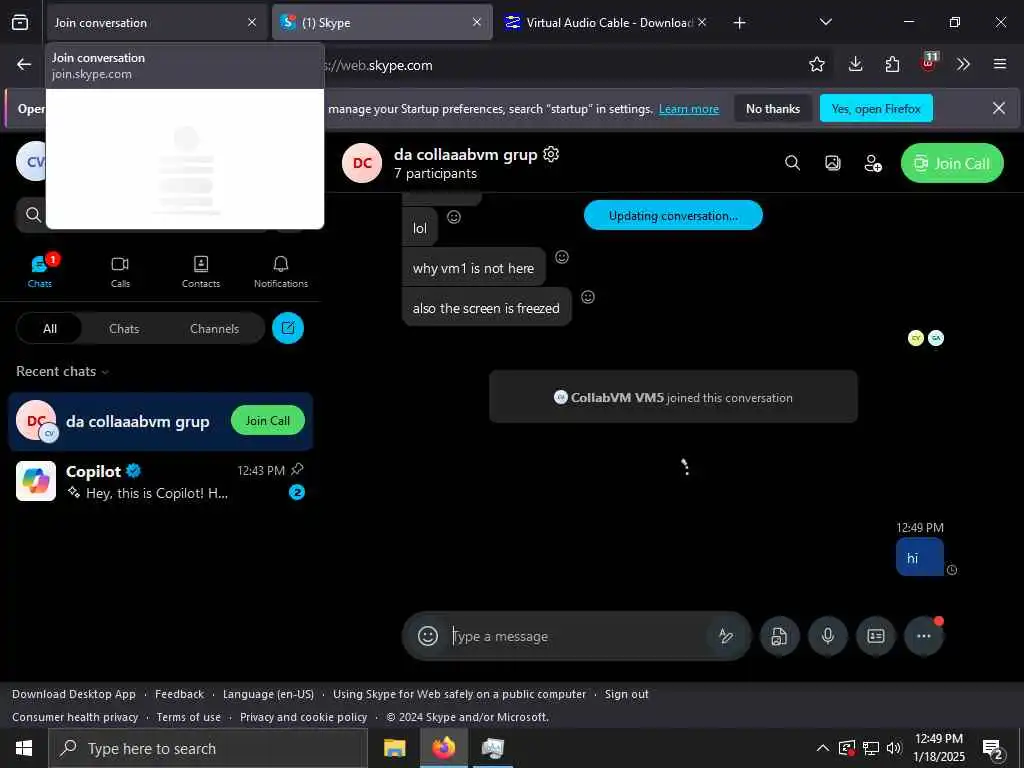The width and height of the screenshot is (1024, 768).
Task: Focus the Type a message field
Action: [x=578, y=636]
